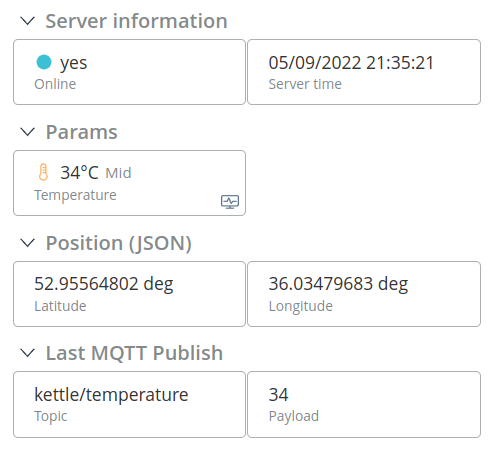Click the Mid temperature level label
Image resolution: width=501 pixels, height=455 pixels.
coord(118,173)
